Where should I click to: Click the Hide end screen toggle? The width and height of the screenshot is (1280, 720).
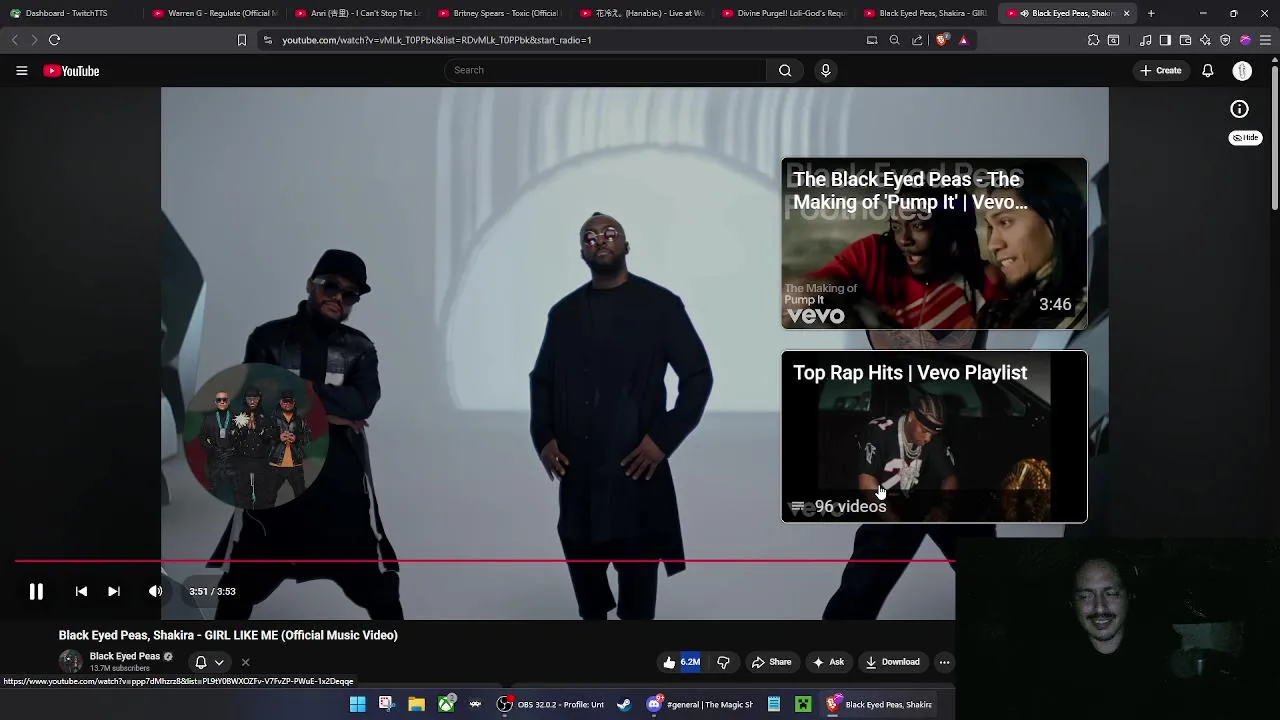pyautogui.click(x=1245, y=138)
